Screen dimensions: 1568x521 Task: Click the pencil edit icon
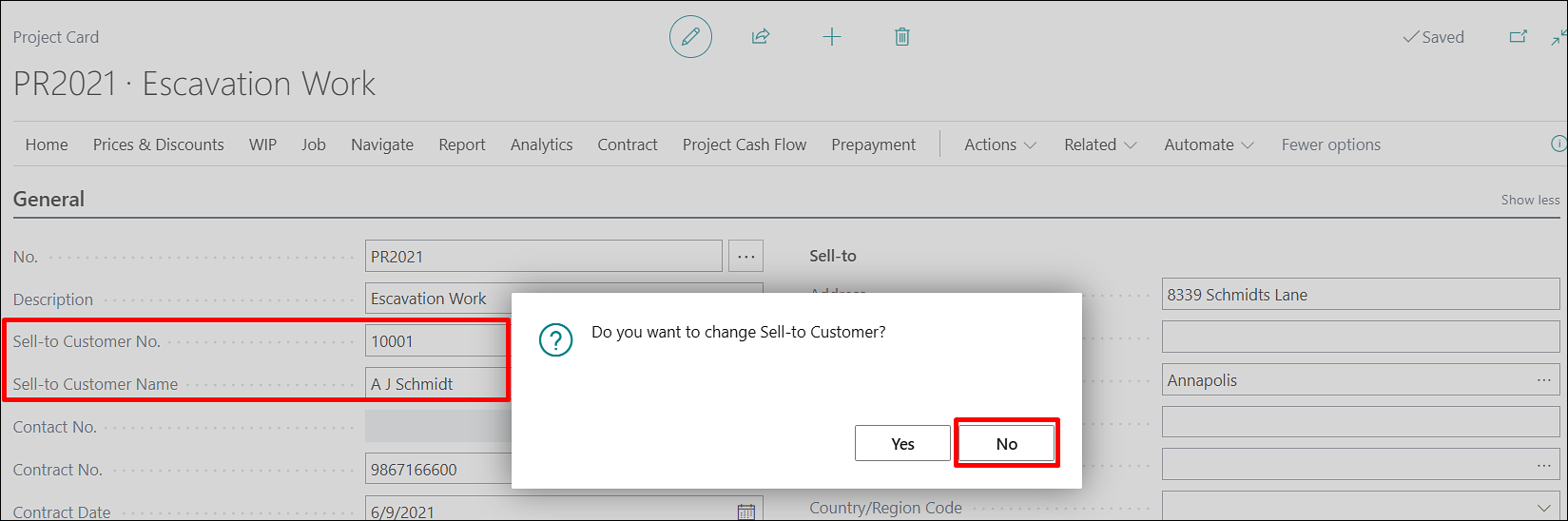(x=690, y=37)
